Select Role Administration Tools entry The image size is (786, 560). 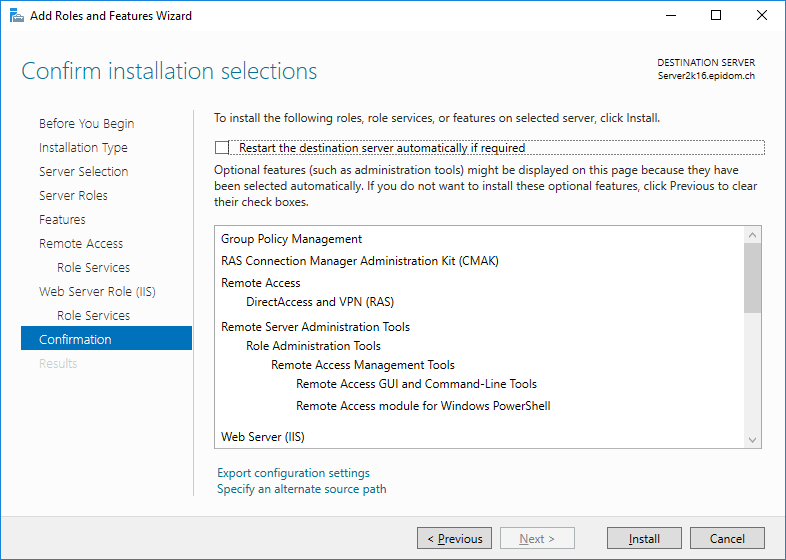[313, 346]
